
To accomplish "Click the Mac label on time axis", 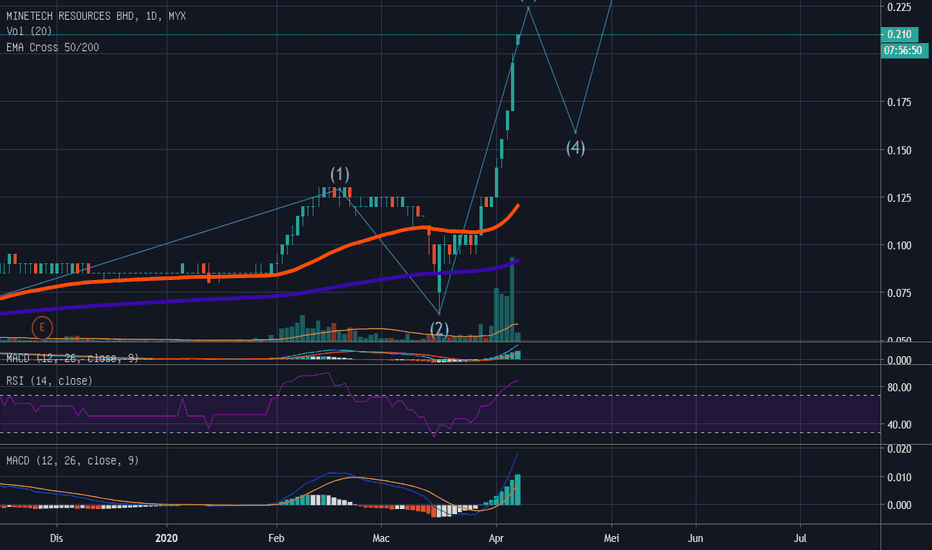I will point(381,538).
